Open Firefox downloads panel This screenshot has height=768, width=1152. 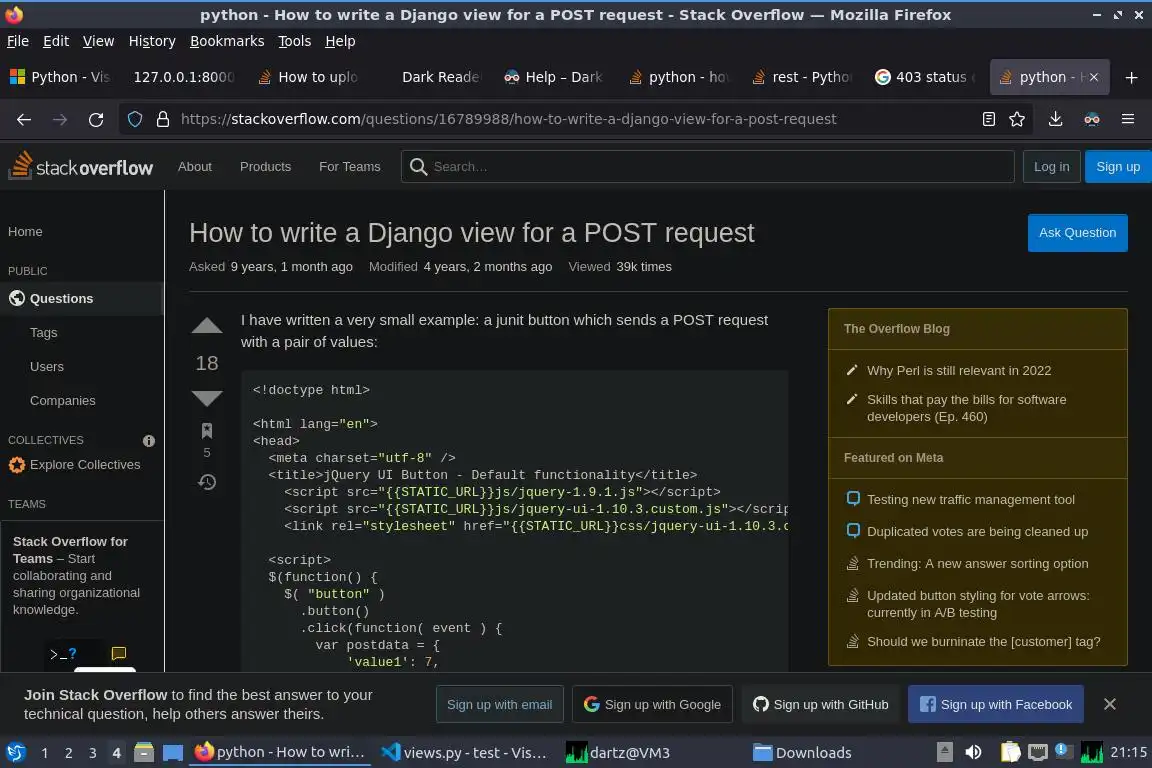1055,119
